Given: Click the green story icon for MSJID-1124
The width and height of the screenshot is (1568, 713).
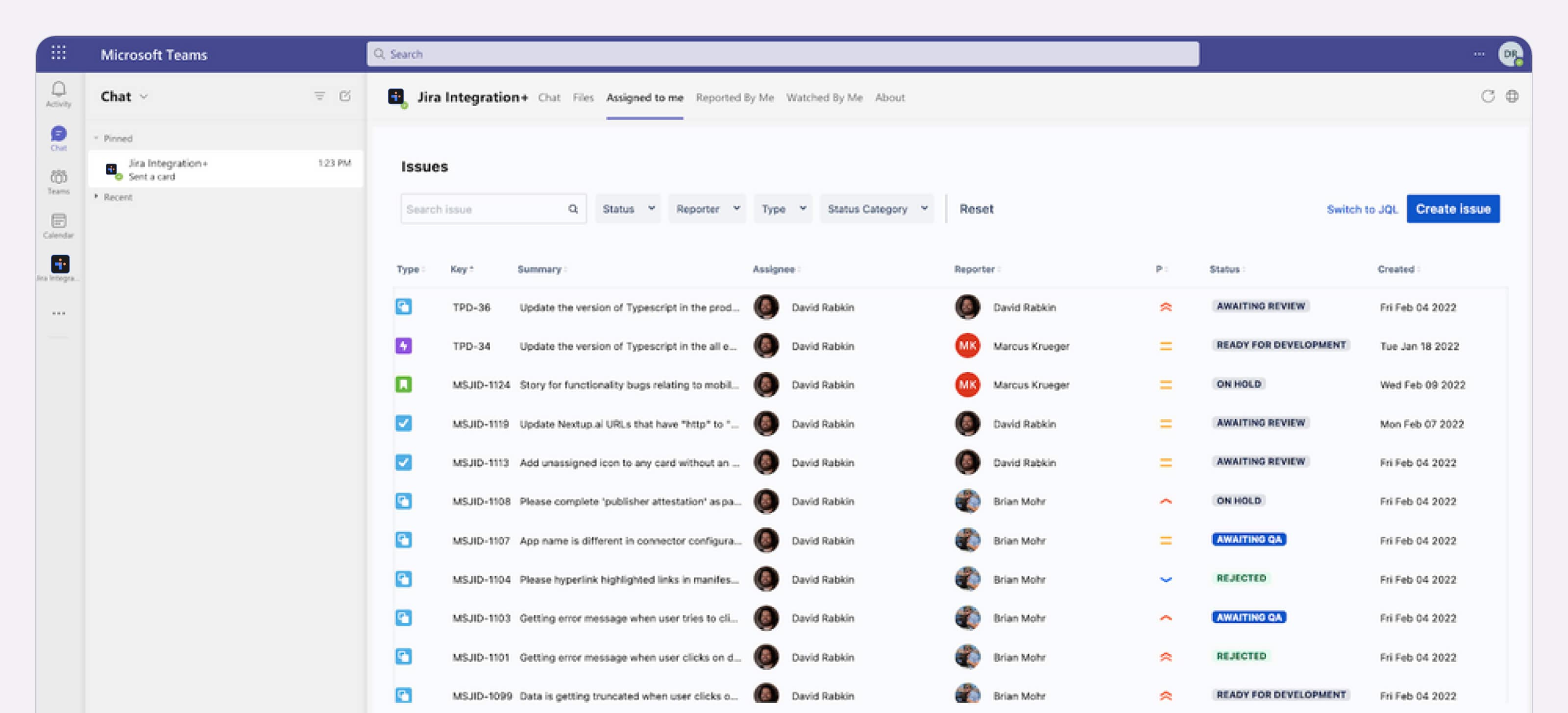Looking at the screenshot, I should click(x=404, y=384).
